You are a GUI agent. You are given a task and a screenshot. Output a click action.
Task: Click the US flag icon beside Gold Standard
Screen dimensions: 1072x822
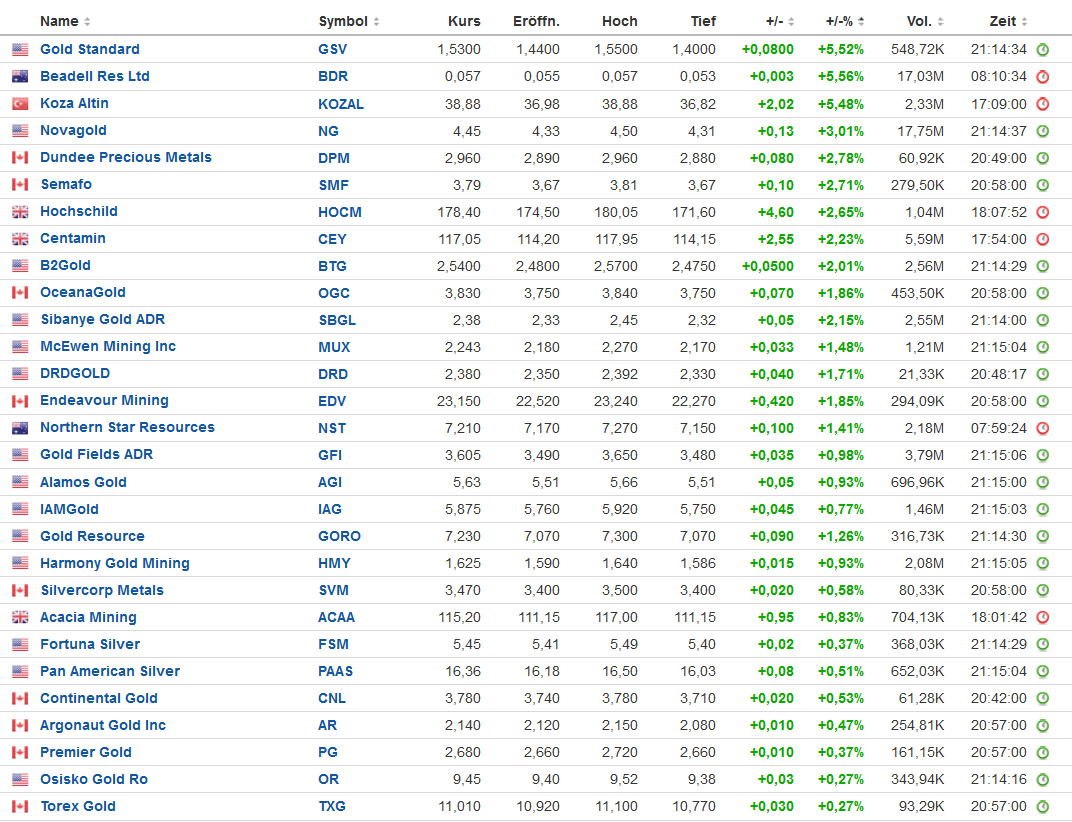[21, 49]
